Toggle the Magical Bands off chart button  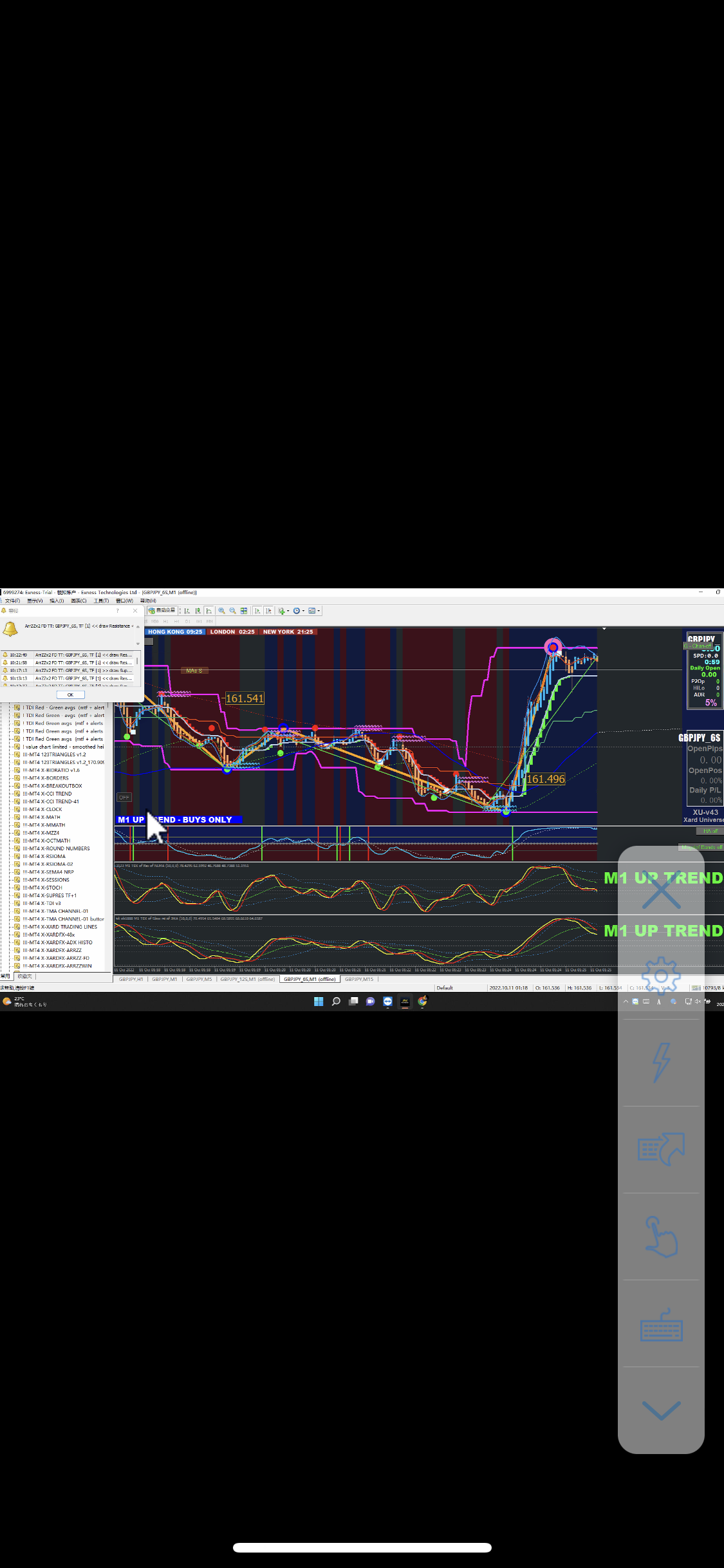pos(701,848)
